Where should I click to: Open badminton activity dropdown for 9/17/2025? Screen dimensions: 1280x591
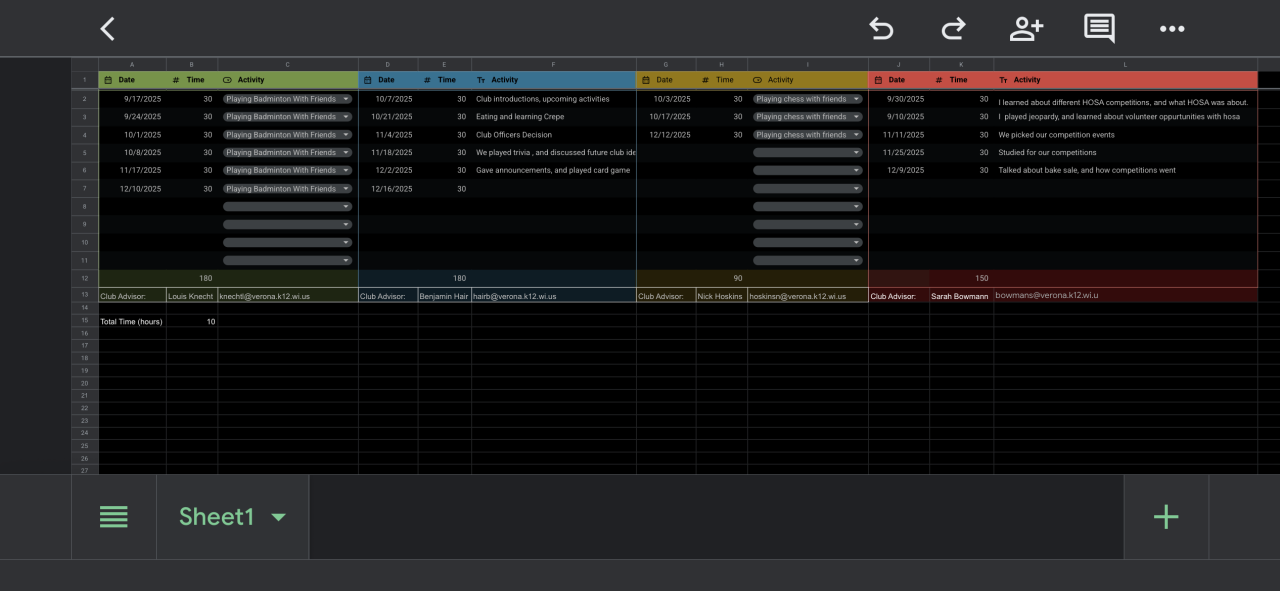345,99
